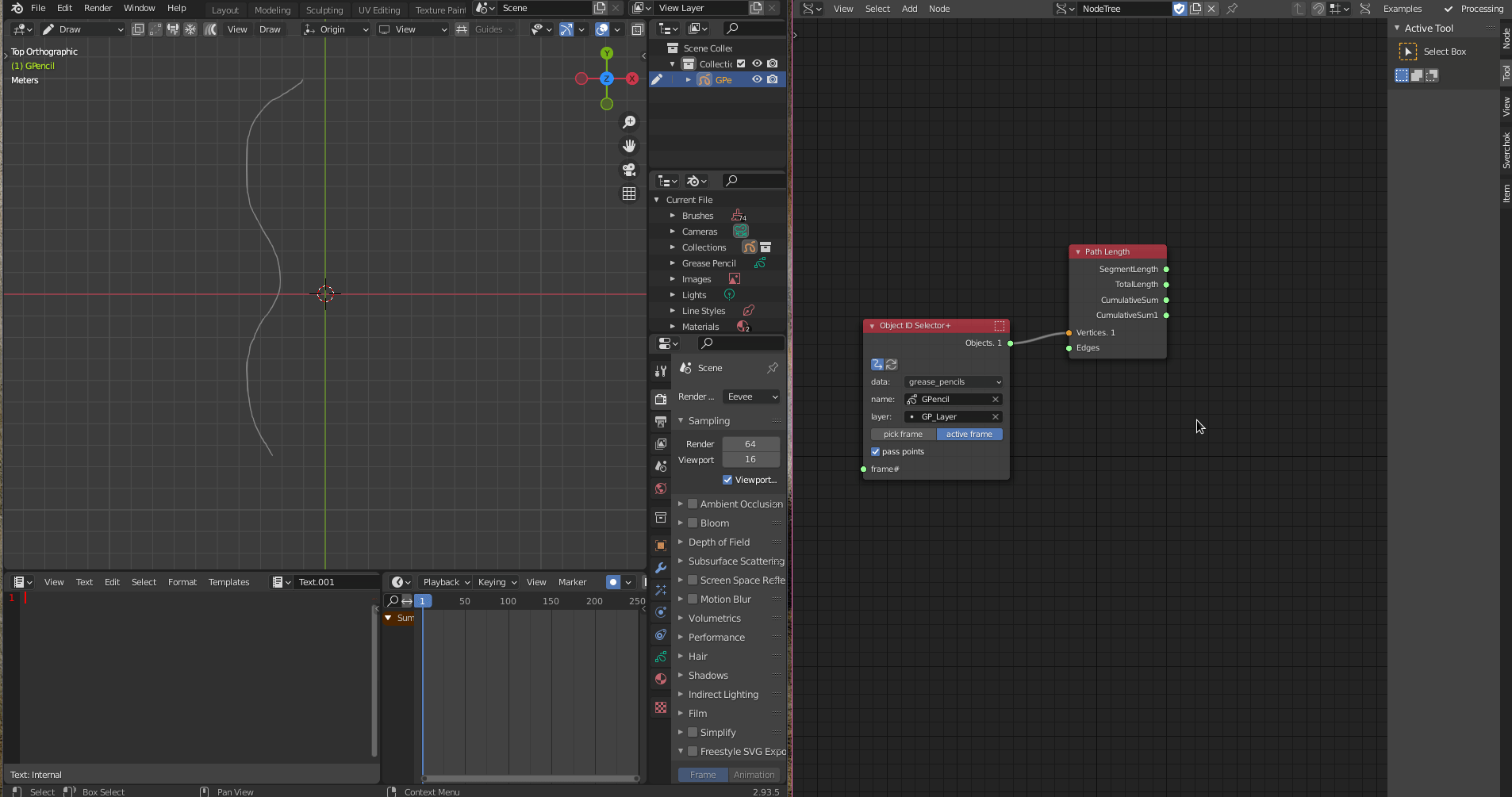
Task: Click the red X axis gizmo
Action: [x=632, y=79]
